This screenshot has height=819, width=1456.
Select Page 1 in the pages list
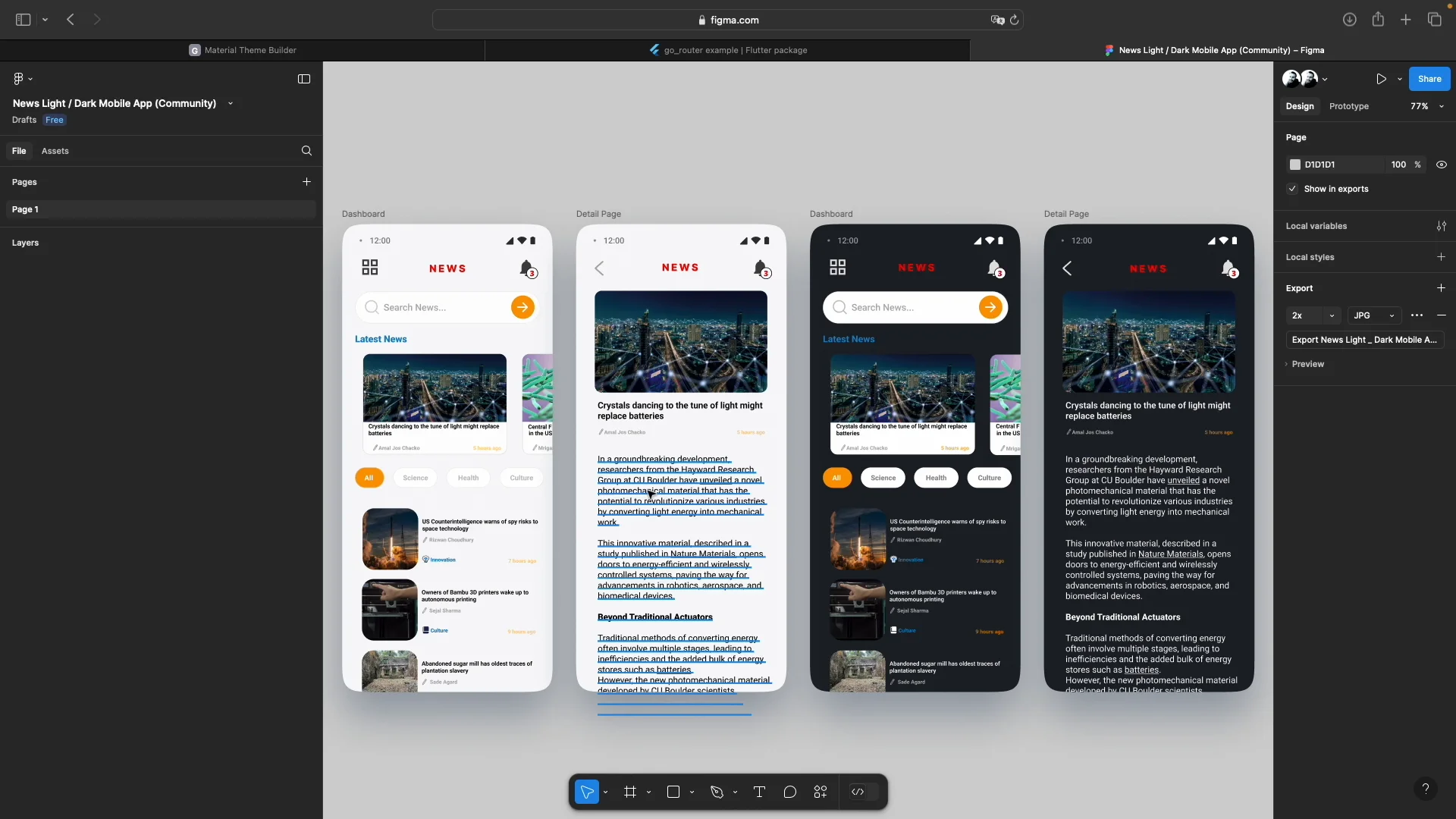pos(26,209)
